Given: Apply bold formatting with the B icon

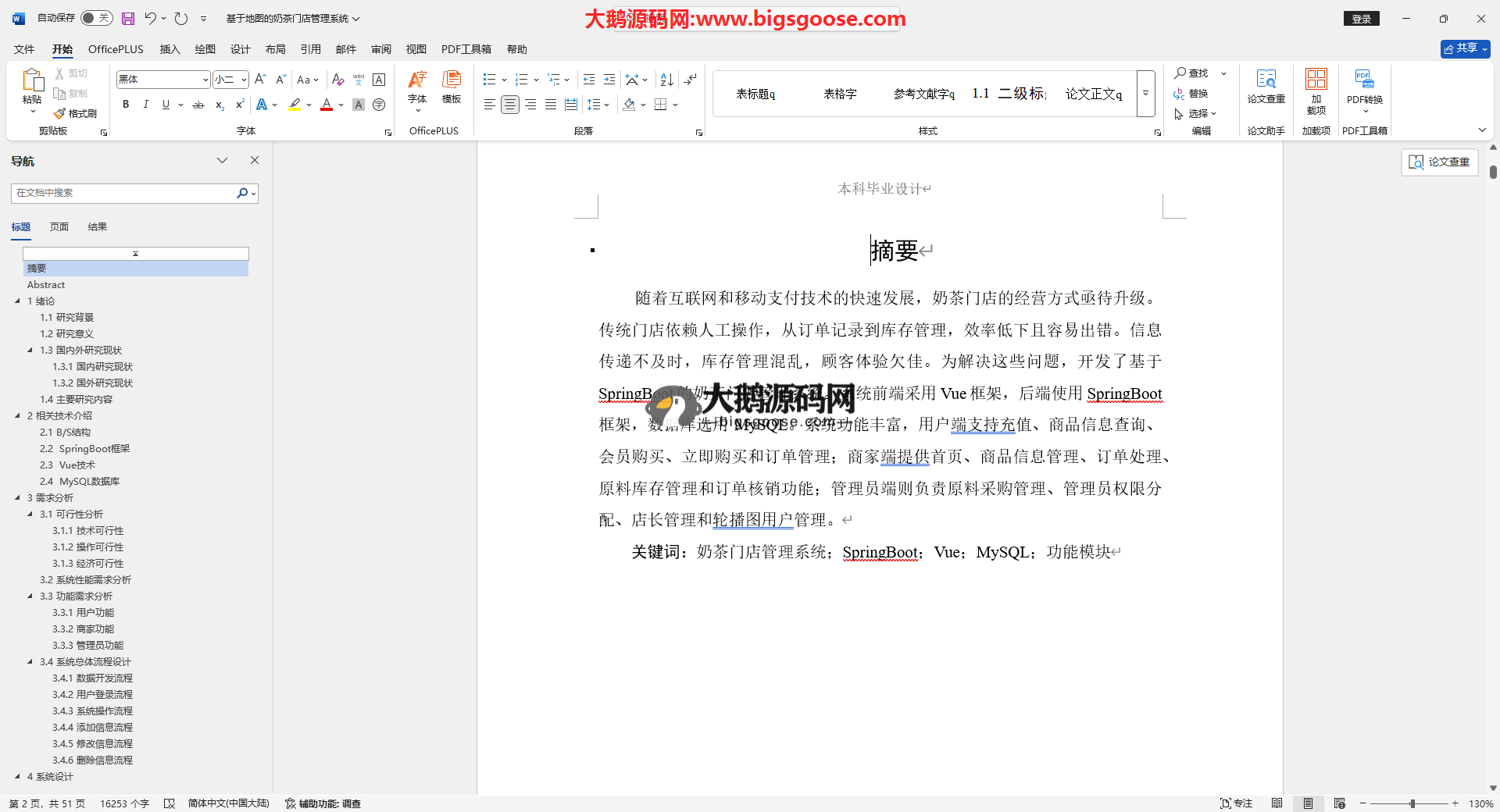Looking at the screenshot, I should pos(126,105).
